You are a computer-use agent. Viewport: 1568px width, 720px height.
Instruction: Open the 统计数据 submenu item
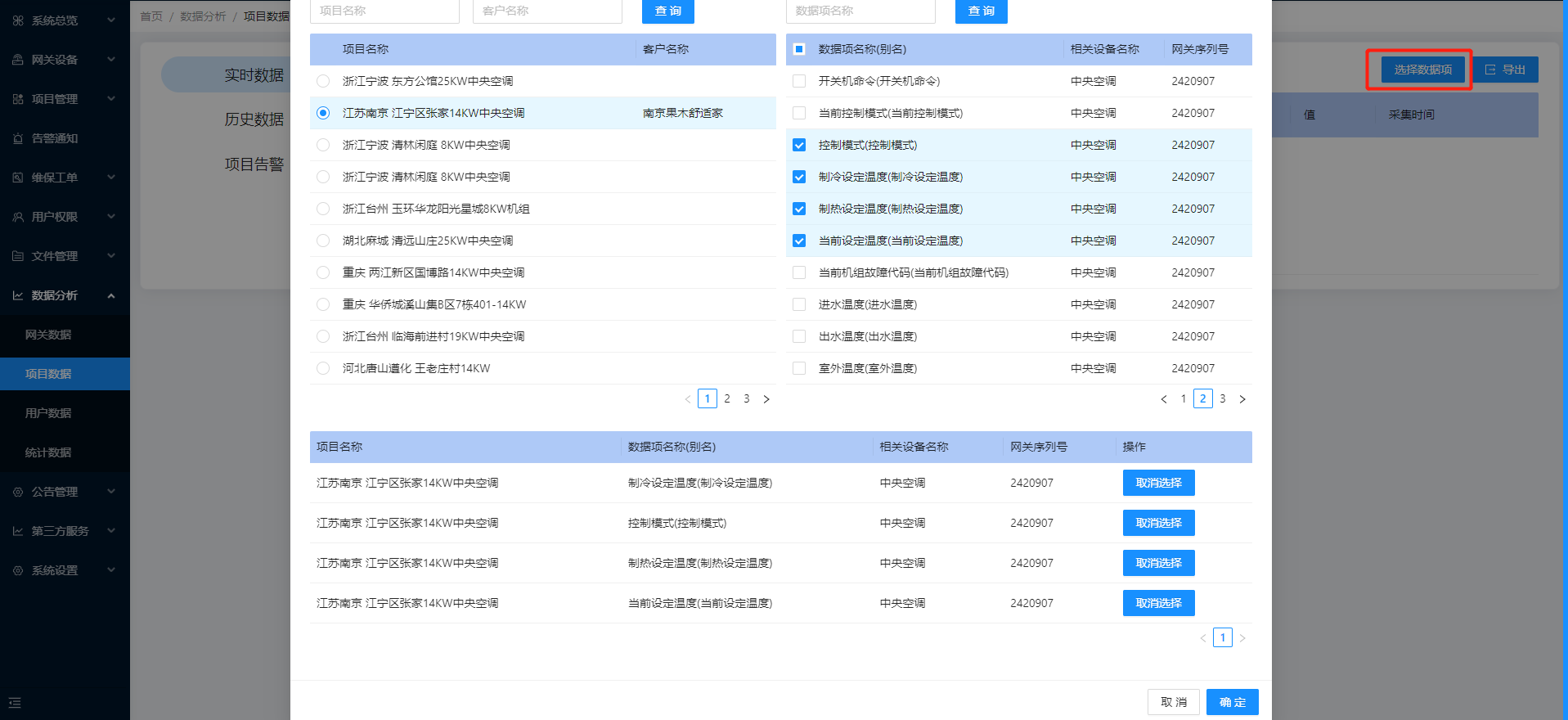click(65, 452)
